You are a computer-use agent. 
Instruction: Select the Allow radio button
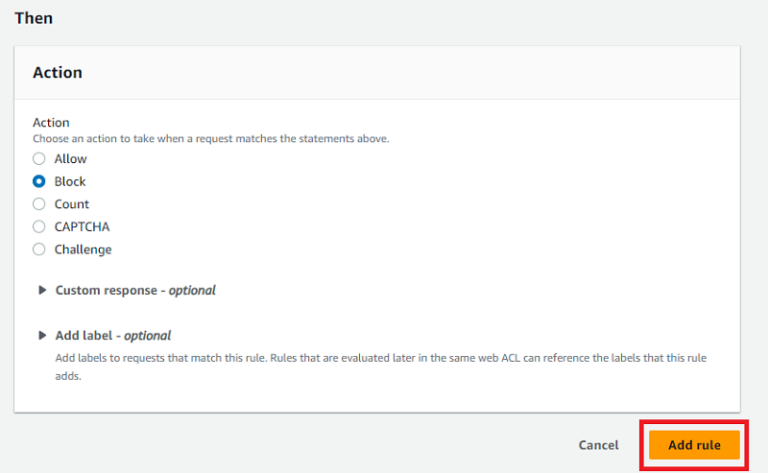coord(39,159)
